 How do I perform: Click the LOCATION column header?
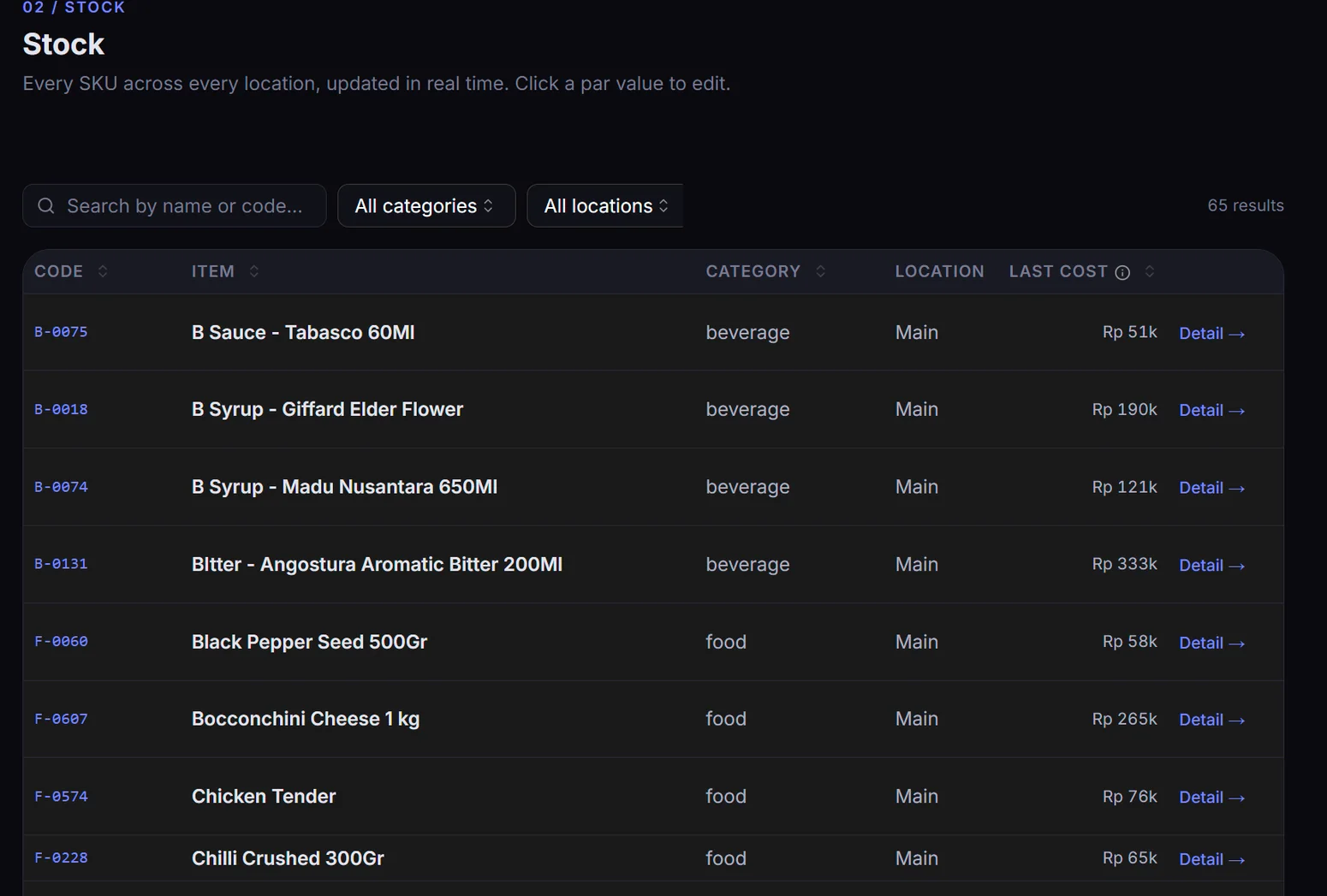pyautogui.click(x=939, y=271)
